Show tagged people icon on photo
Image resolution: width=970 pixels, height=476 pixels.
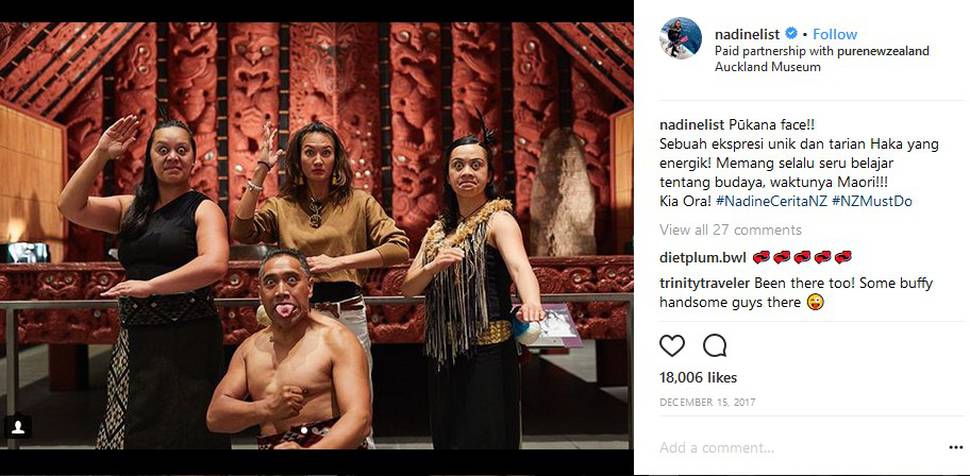click(18, 426)
